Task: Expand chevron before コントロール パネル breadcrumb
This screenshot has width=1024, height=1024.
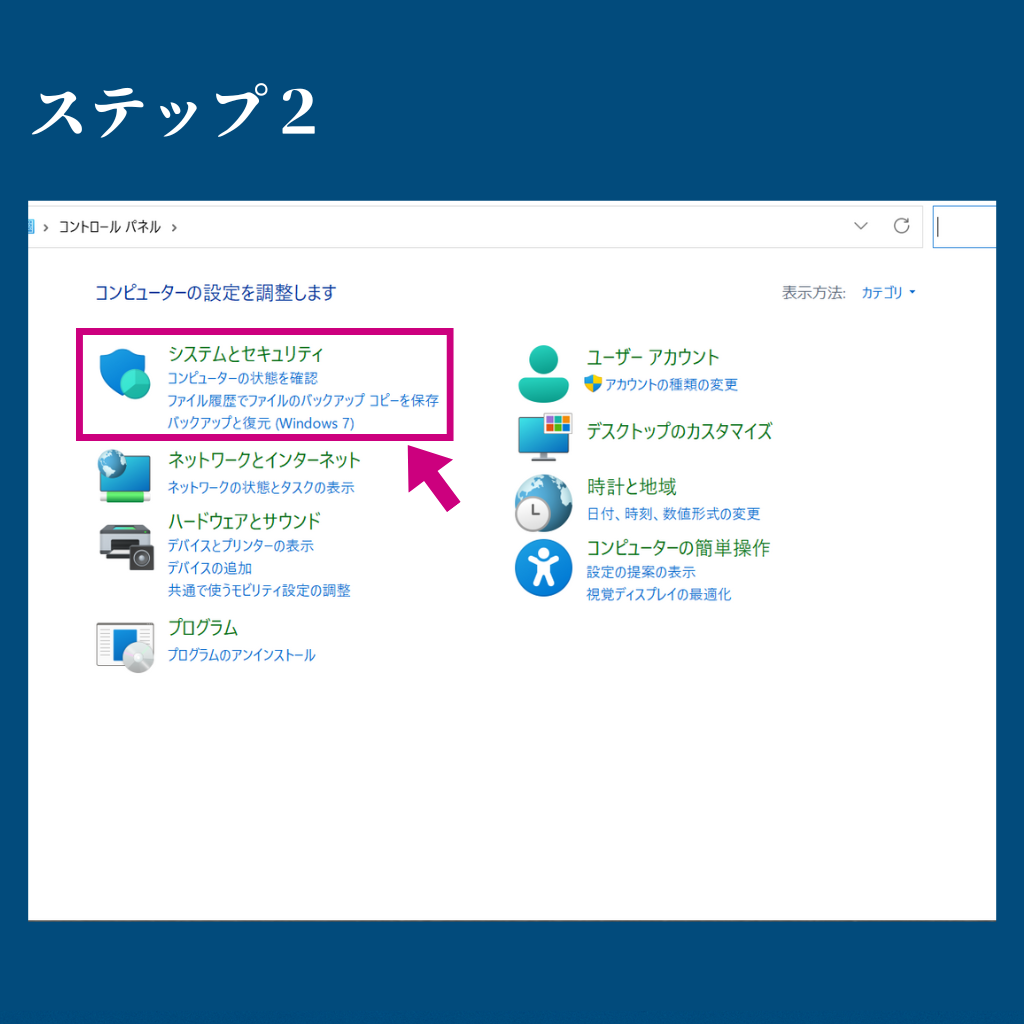Action: coord(46,227)
